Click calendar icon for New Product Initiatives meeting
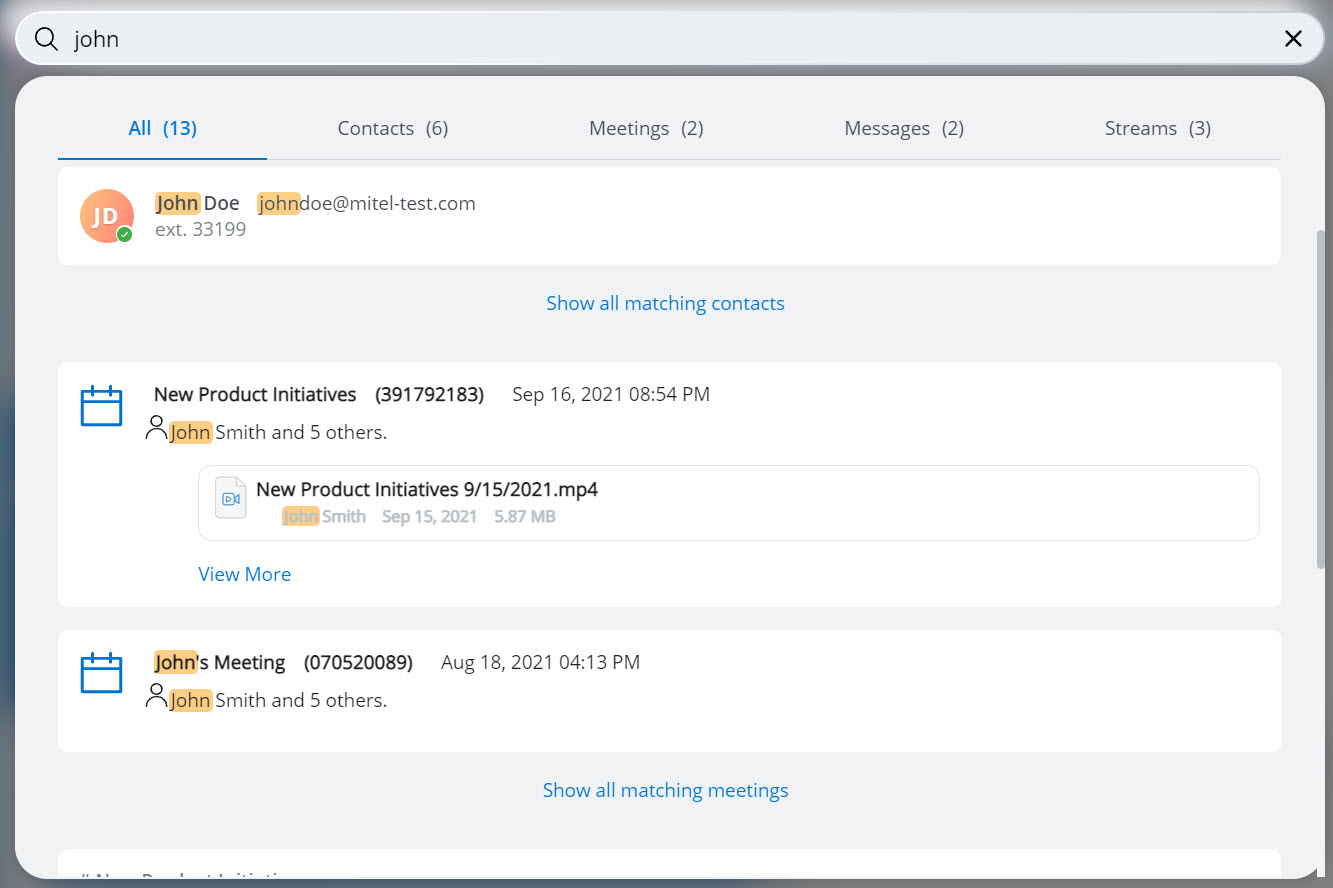The height and width of the screenshot is (888, 1333). (101, 406)
